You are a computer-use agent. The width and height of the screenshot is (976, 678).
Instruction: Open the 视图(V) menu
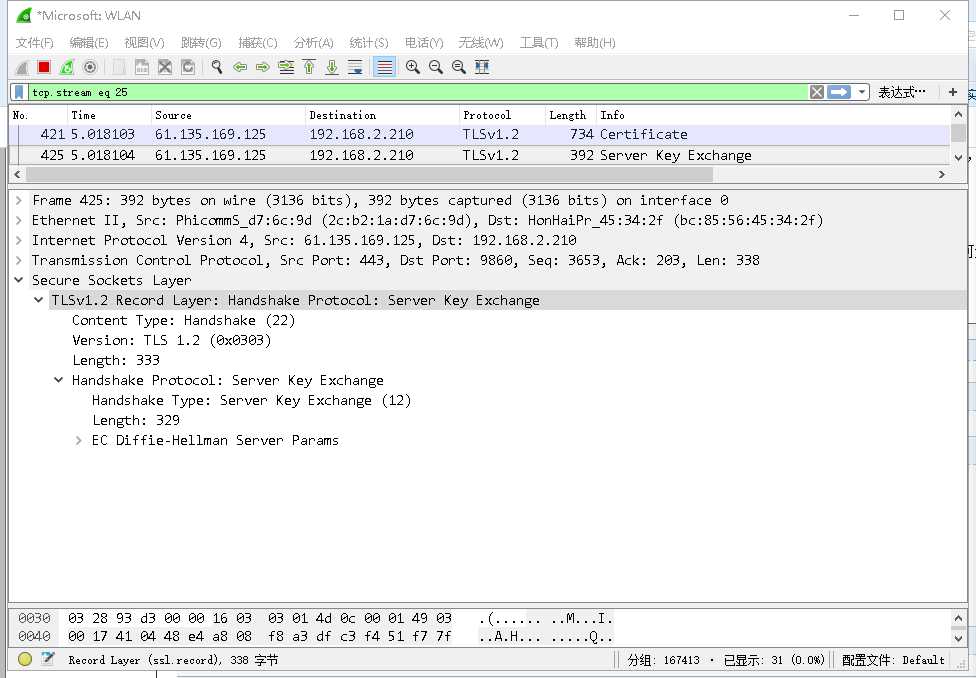tap(144, 42)
